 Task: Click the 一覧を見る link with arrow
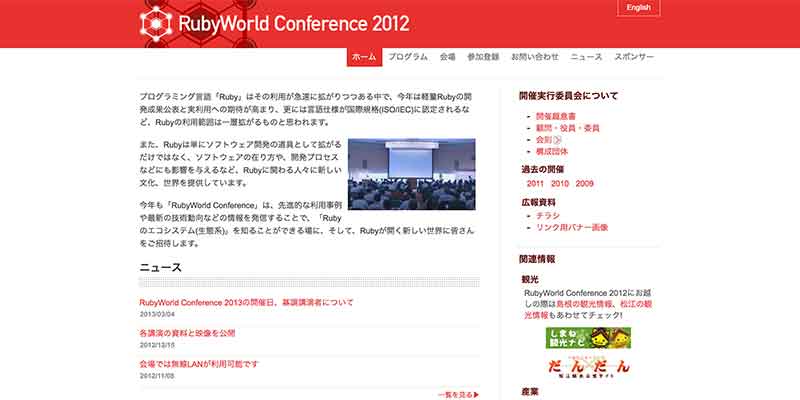tap(458, 394)
